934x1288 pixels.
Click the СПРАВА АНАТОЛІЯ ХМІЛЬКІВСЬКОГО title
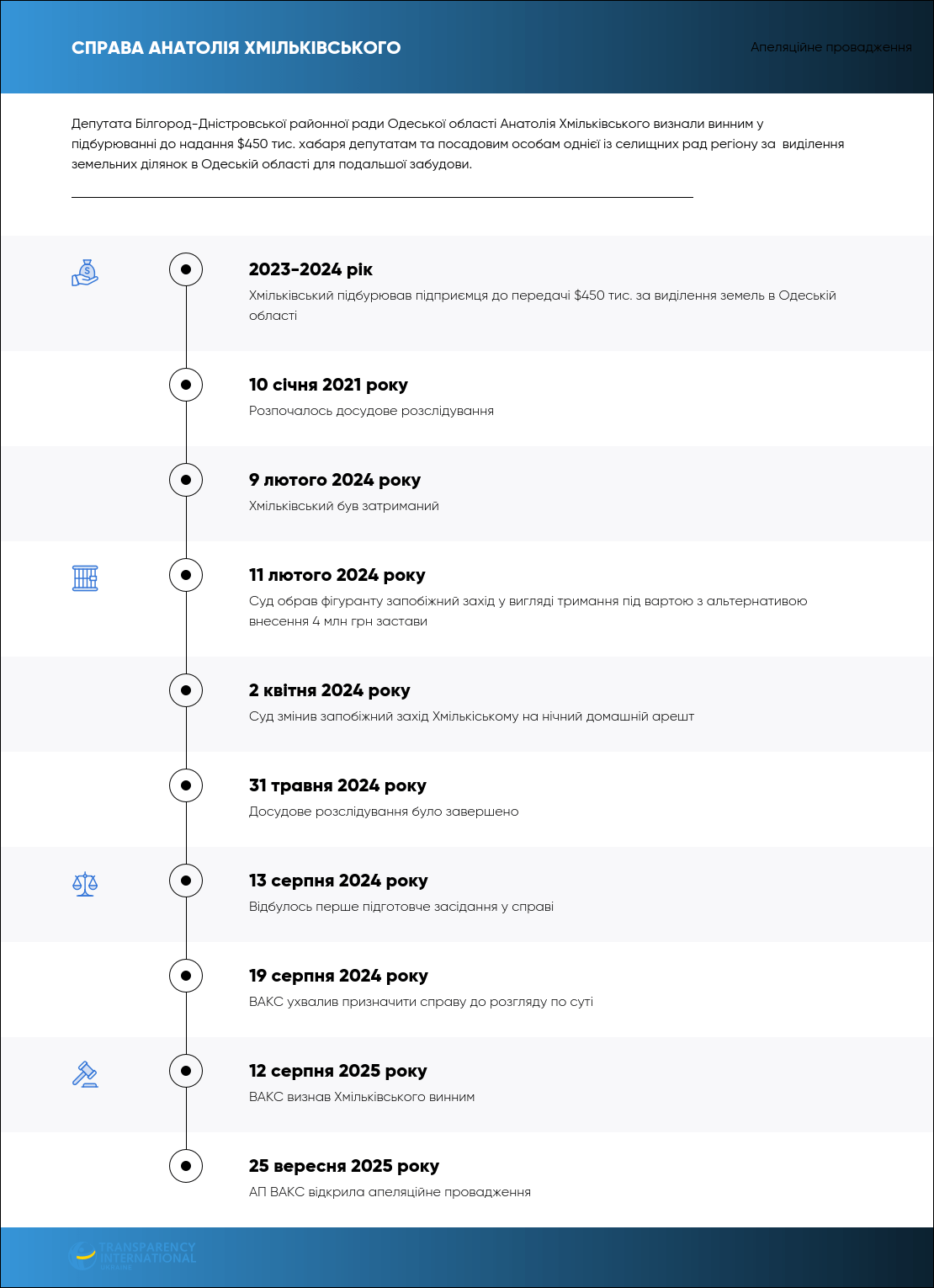(236, 48)
